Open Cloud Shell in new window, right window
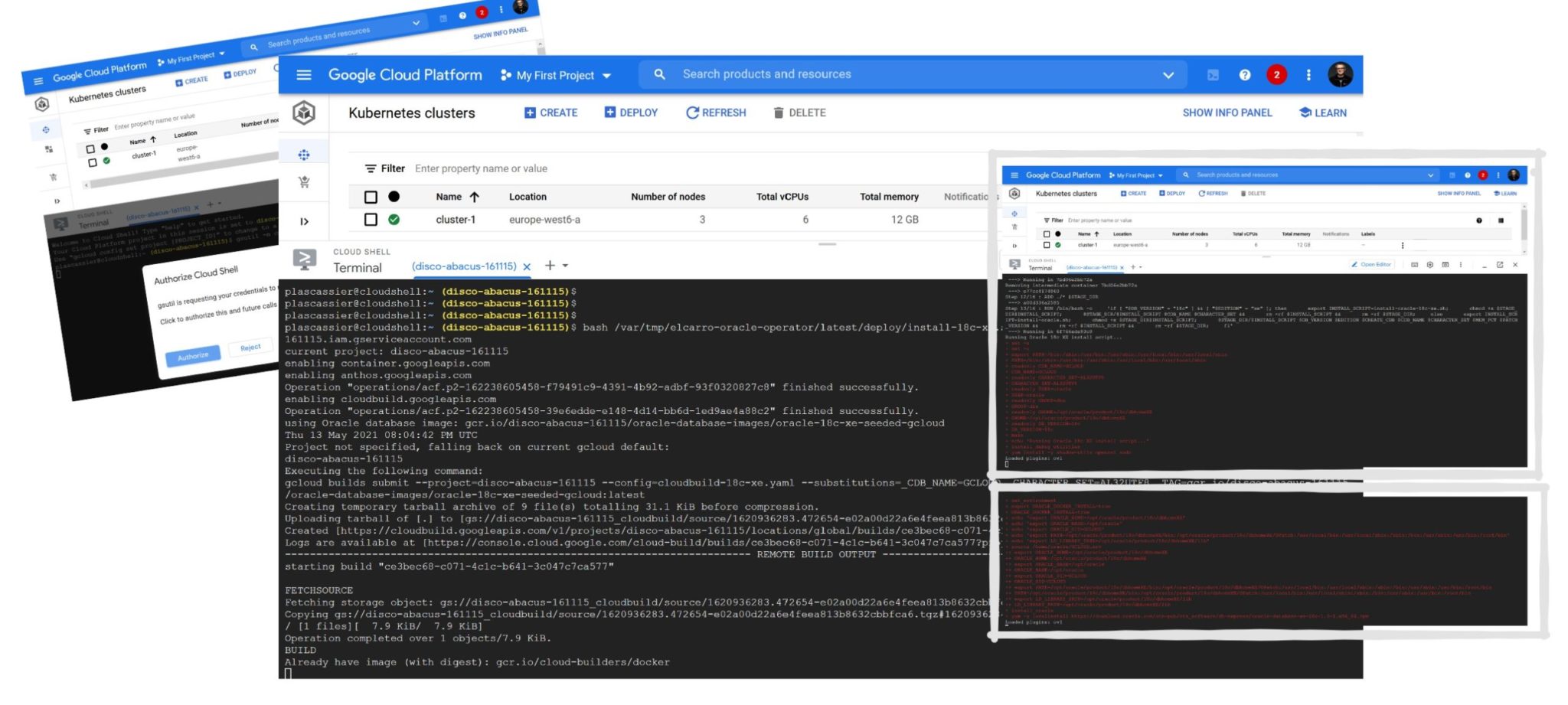The width and height of the screenshot is (1568, 705). [1500, 265]
